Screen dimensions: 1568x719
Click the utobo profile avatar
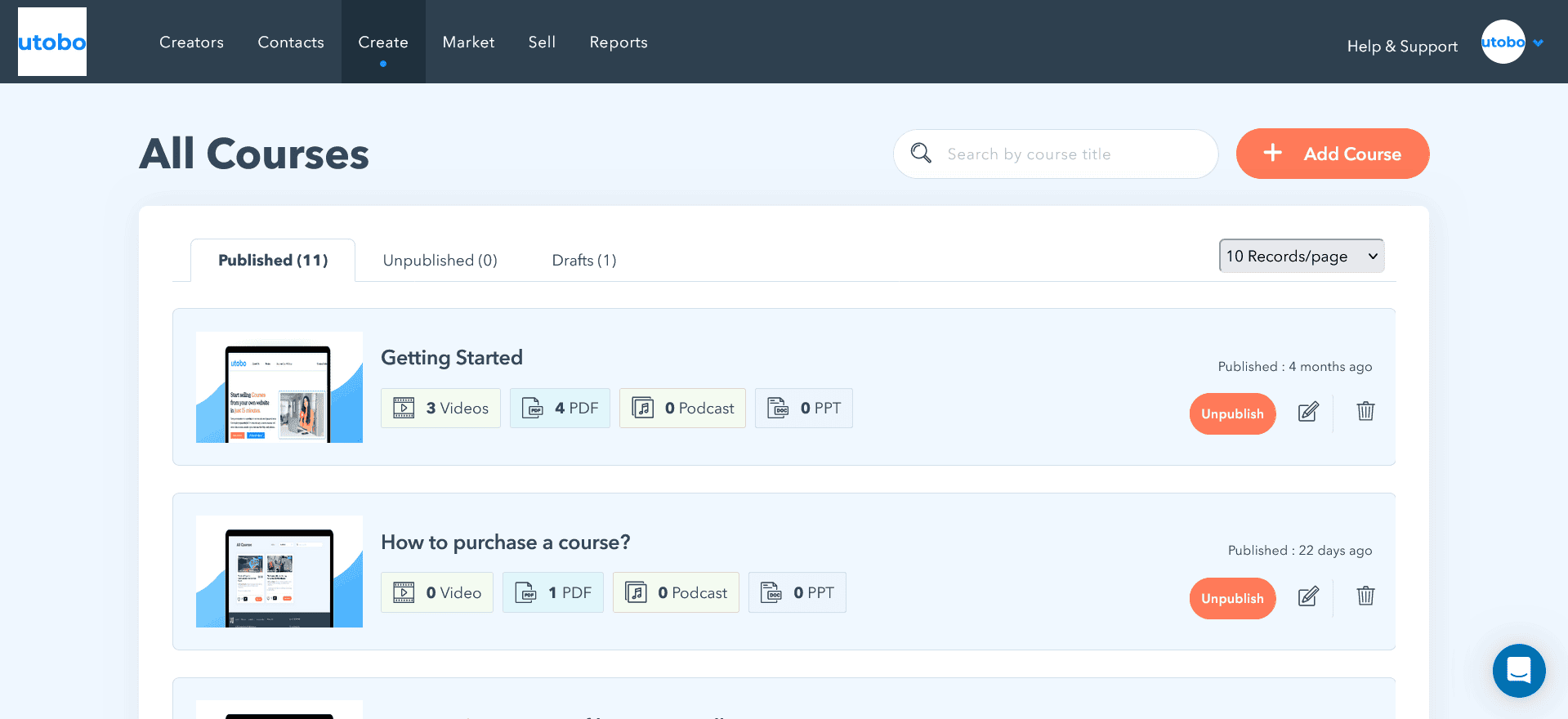[x=1503, y=42]
